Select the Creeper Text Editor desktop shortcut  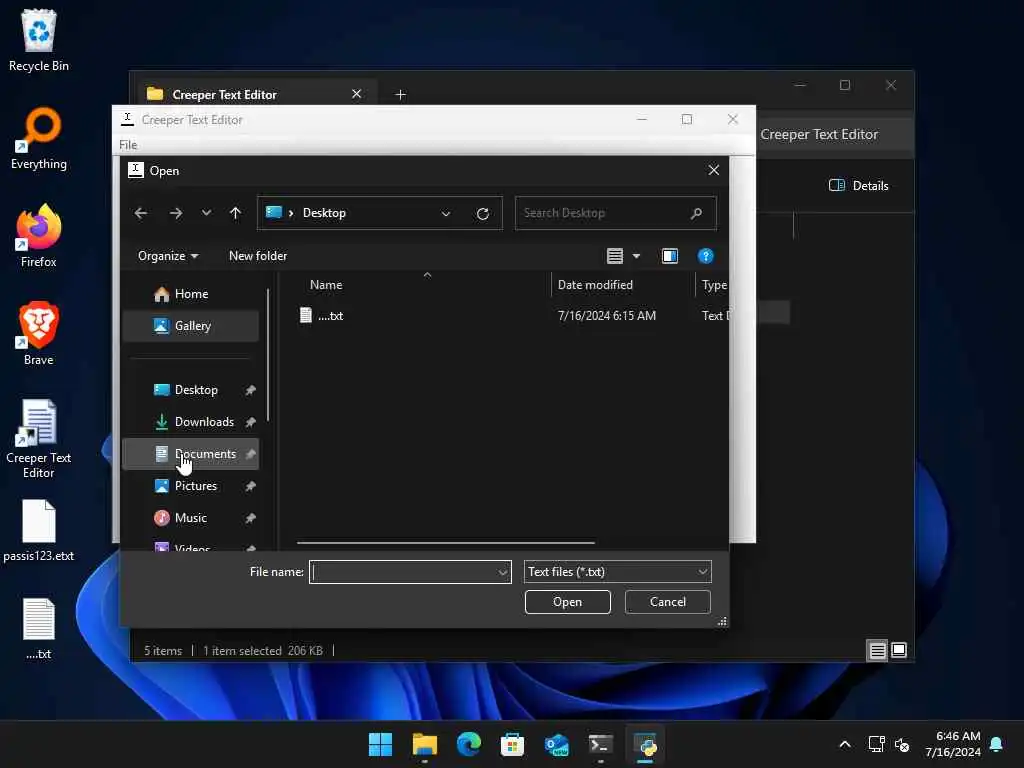[x=39, y=439]
